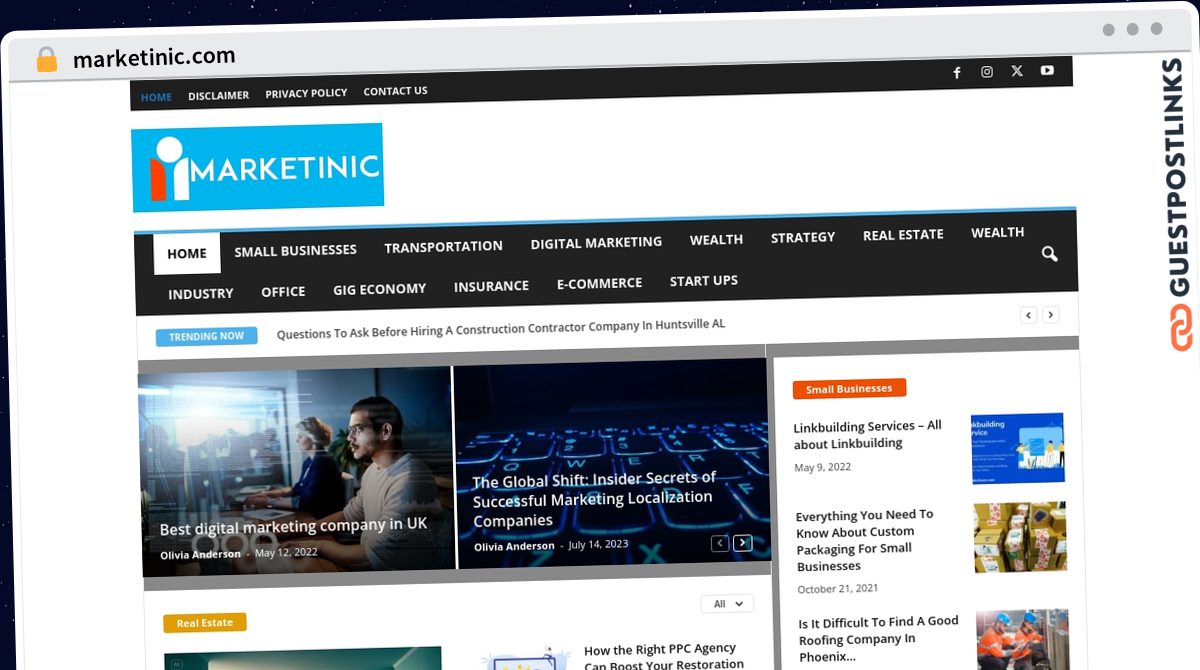Open Digital Marketing menu item
Screen dimensions: 1200x670
[x=596, y=243]
